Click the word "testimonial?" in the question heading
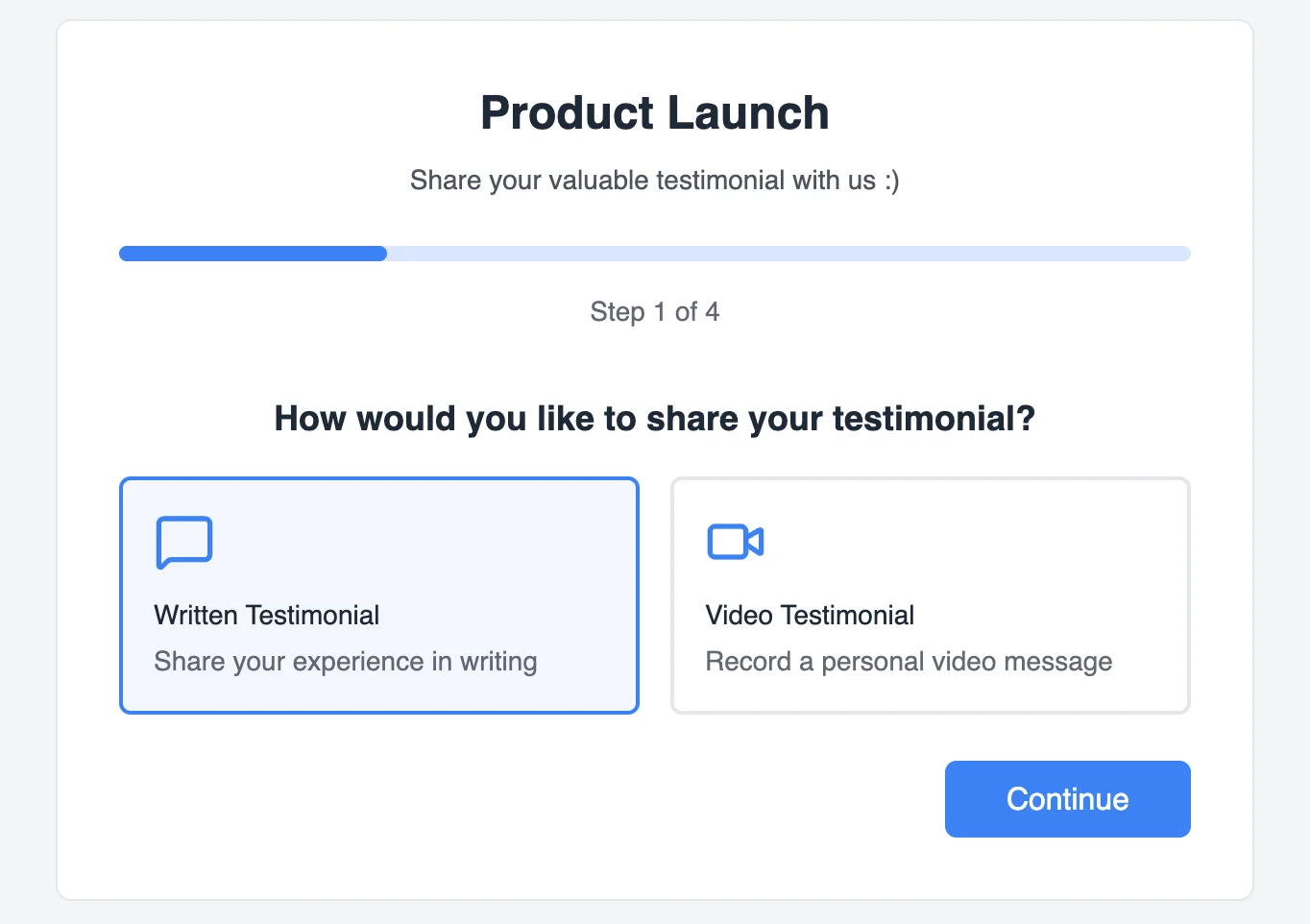 point(934,419)
